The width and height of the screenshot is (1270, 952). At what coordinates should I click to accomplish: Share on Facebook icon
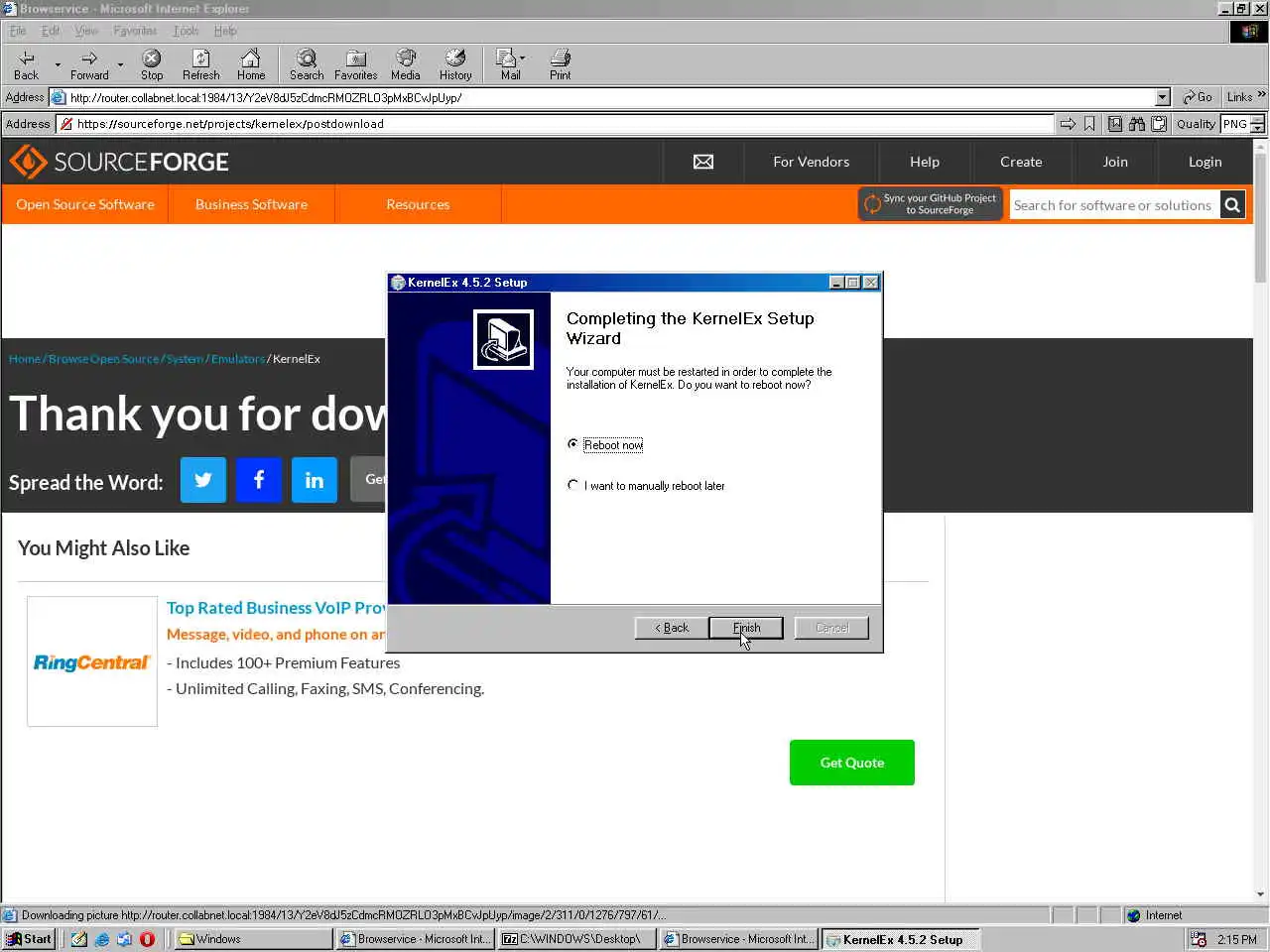[x=259, y=480]
